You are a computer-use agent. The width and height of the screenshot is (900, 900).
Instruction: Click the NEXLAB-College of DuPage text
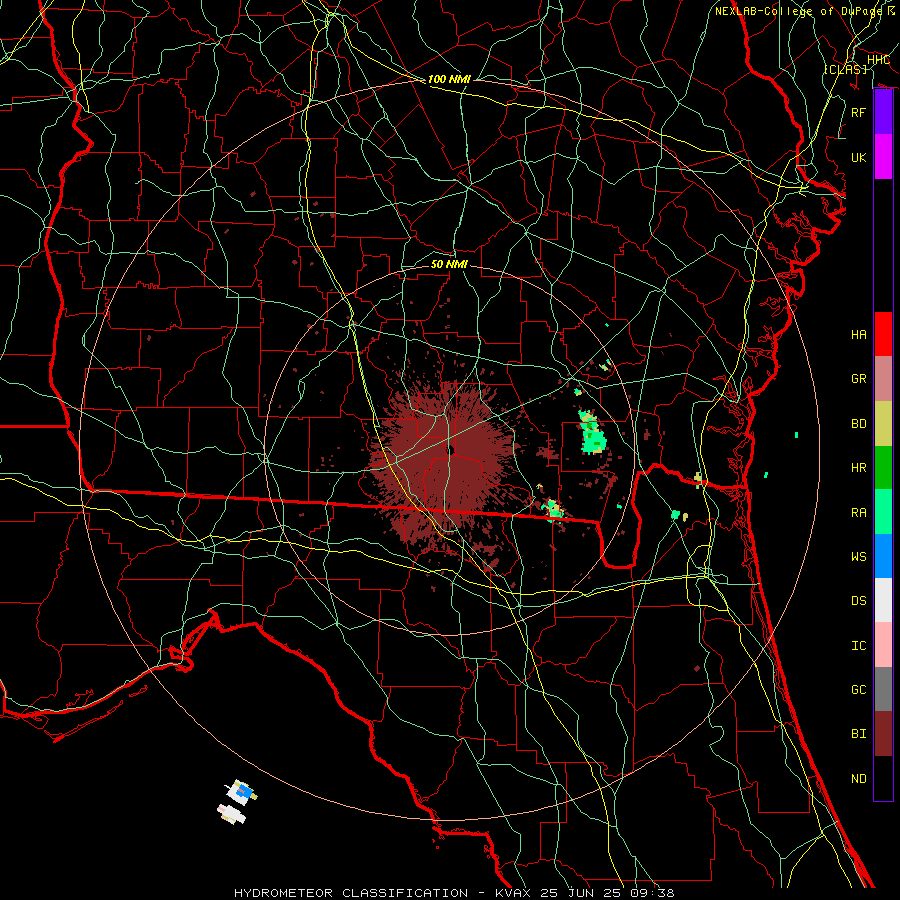click(801, 11)
